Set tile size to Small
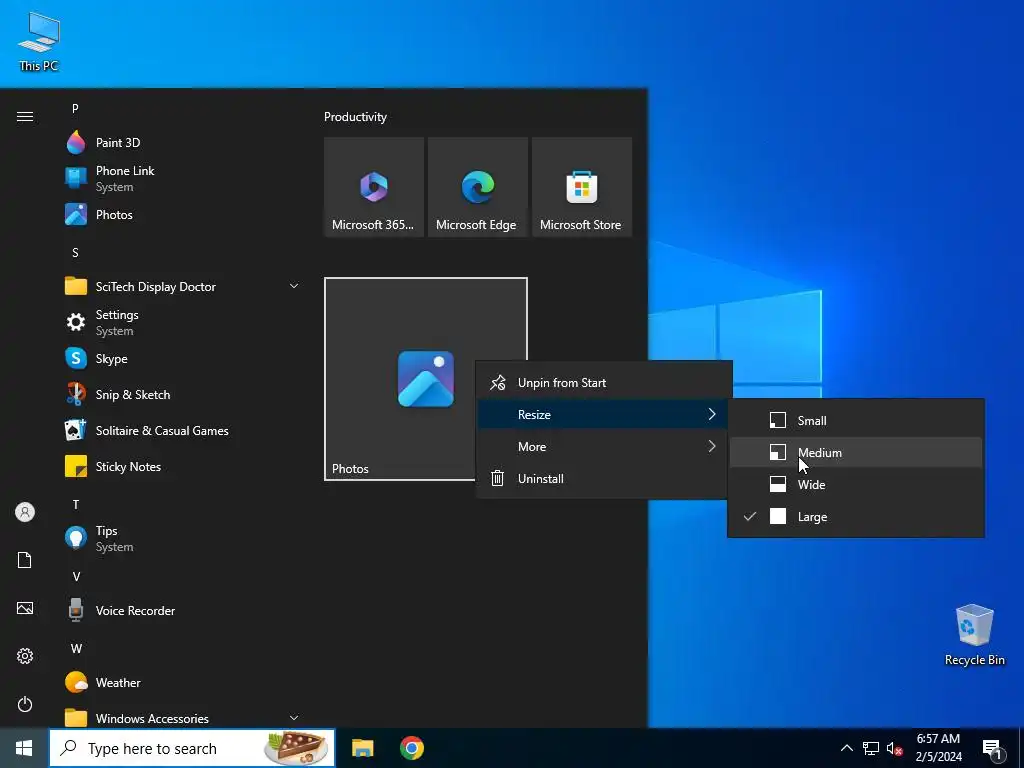1024x768 pixels. 856,421
